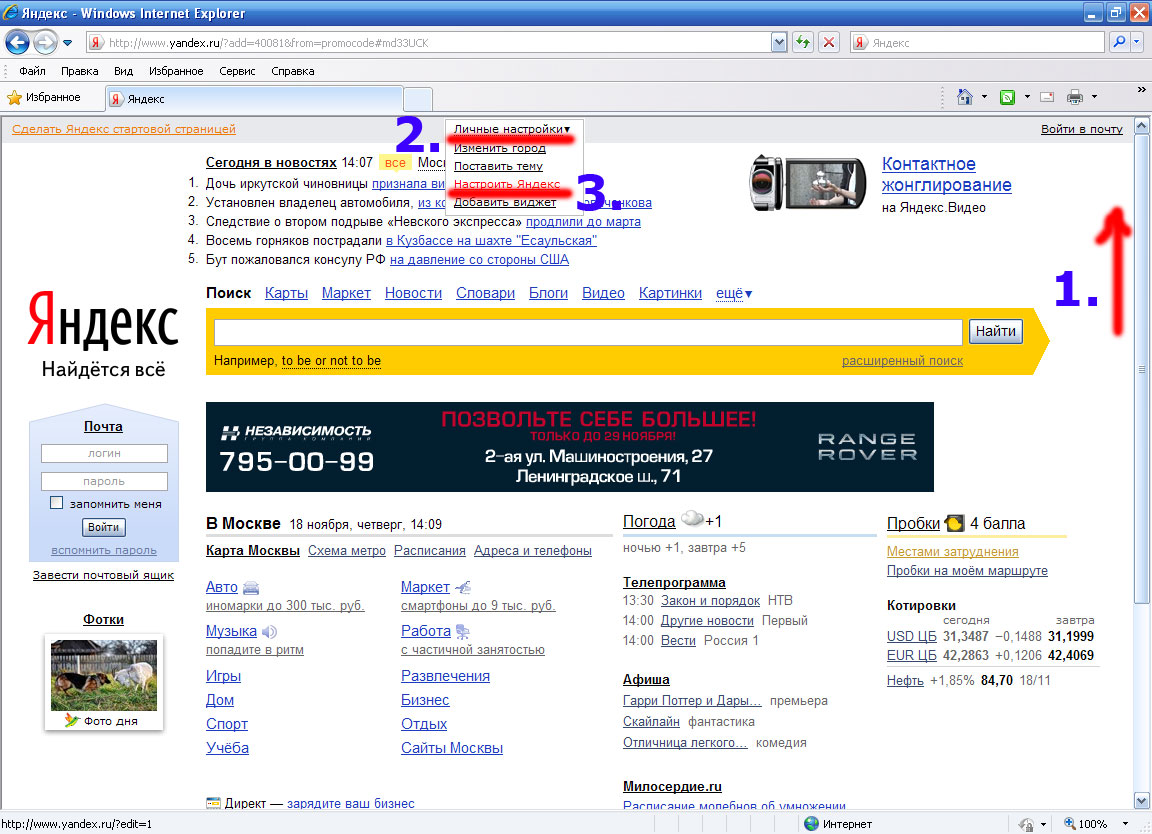This screenshot has width=1152, height=834.
Task: Open the Файл menu
Action: (x=32, y=71)
